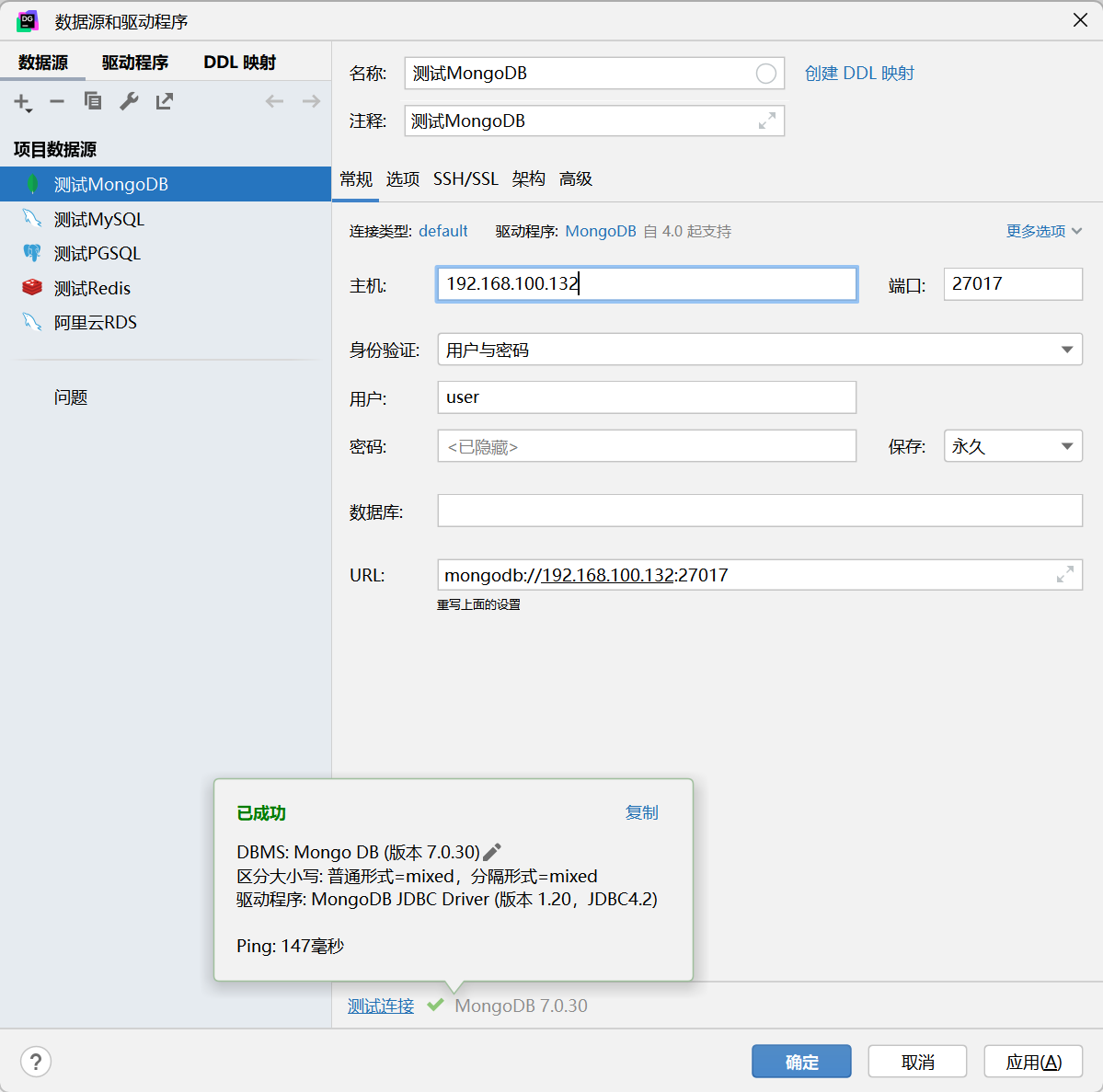1103x1092 pixels.
Task: Click the default connection type link
Action: click(443, 231)
